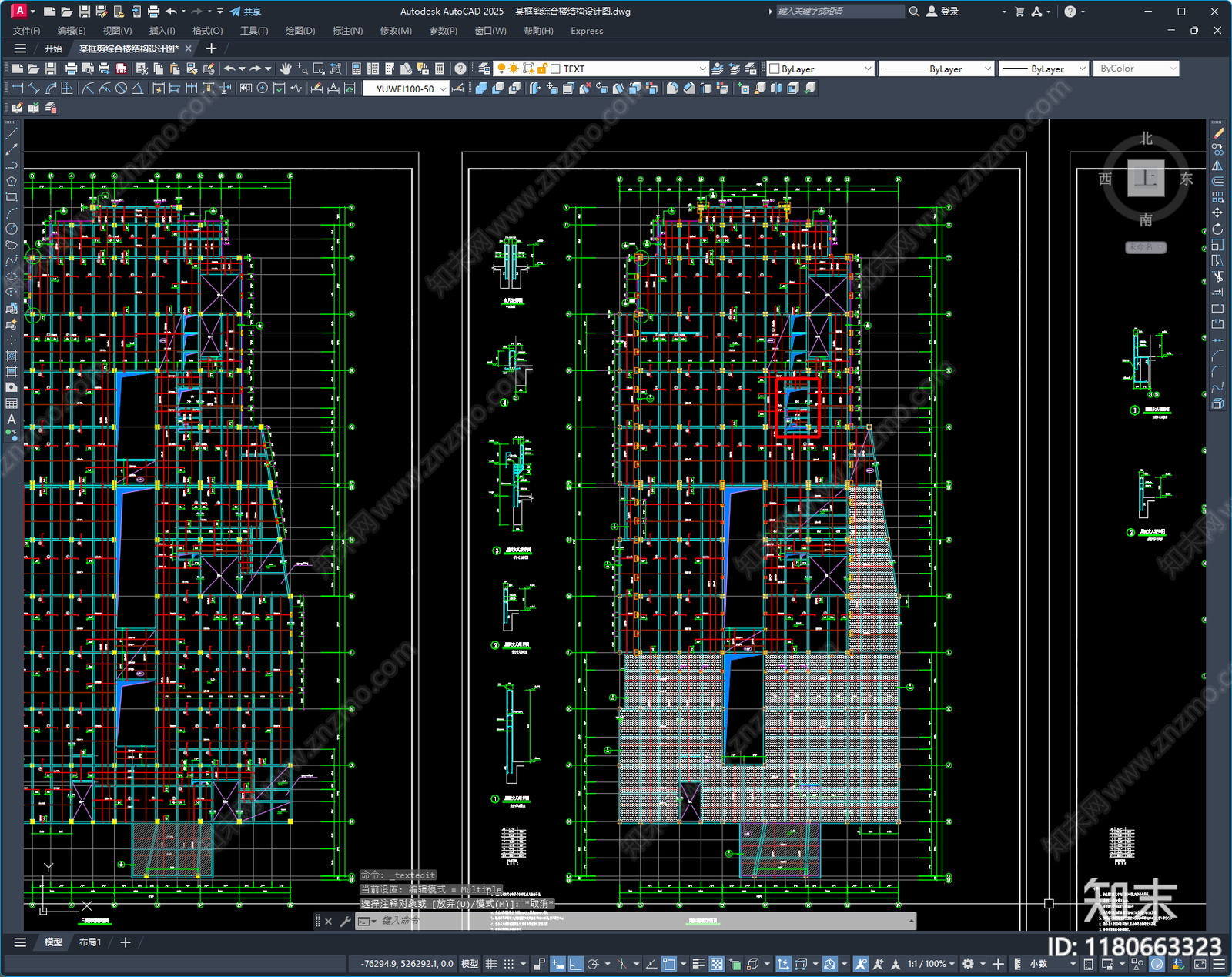Screen dimensions: 1232x977
Task: Click the 上 top face of ViewCube
Action: click(x=1146, y=179)
